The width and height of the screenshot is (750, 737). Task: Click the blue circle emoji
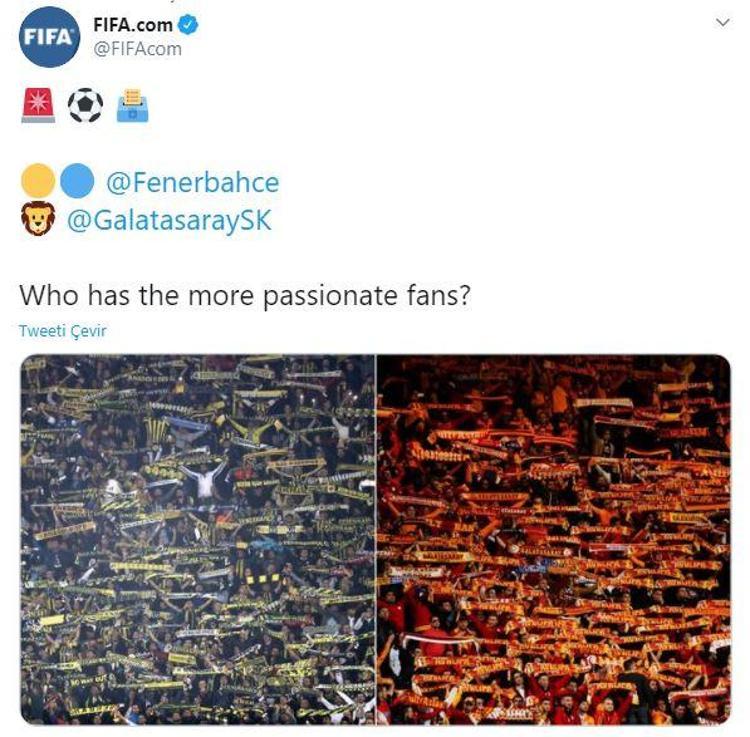tap(77, 181)
